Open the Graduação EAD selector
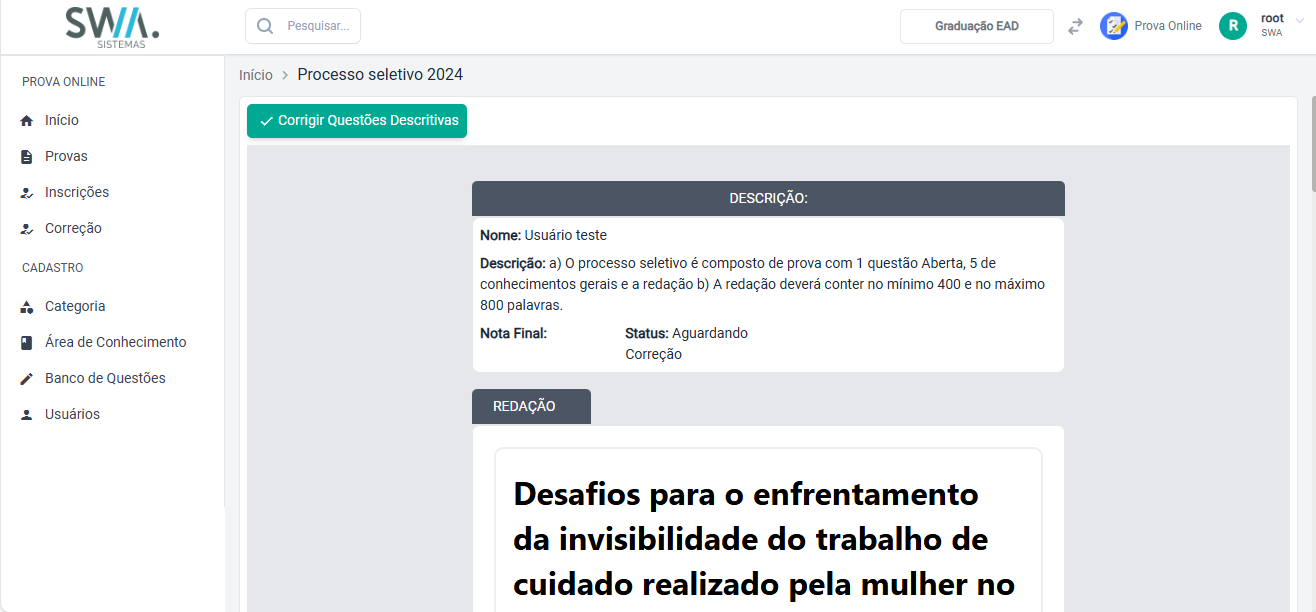 tap(977, 27)
